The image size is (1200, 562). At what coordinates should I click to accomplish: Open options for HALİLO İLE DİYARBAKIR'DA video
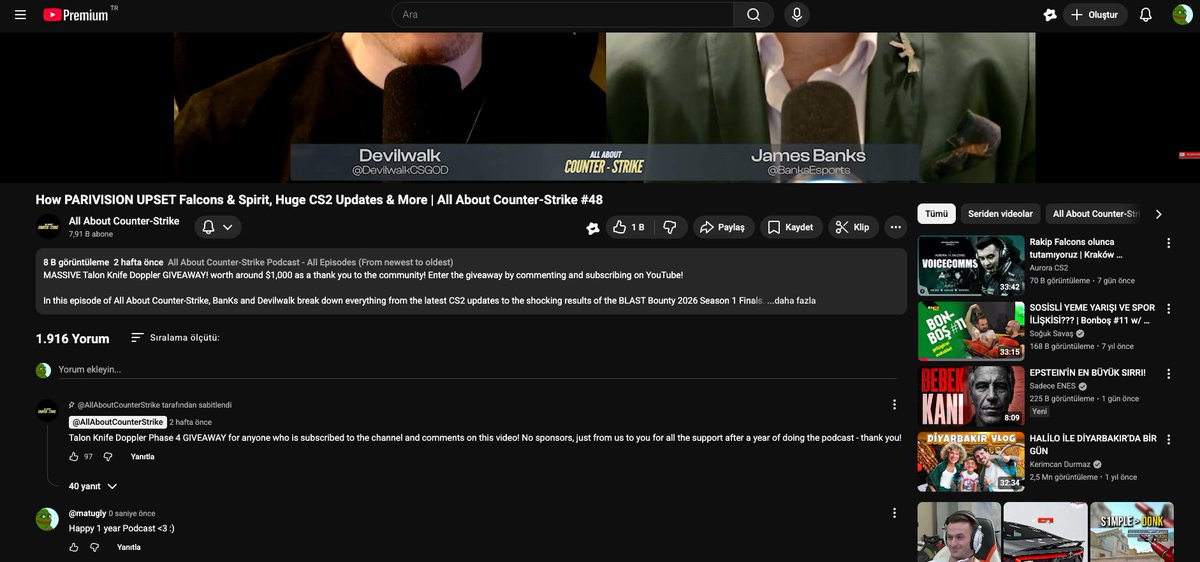1169,439
